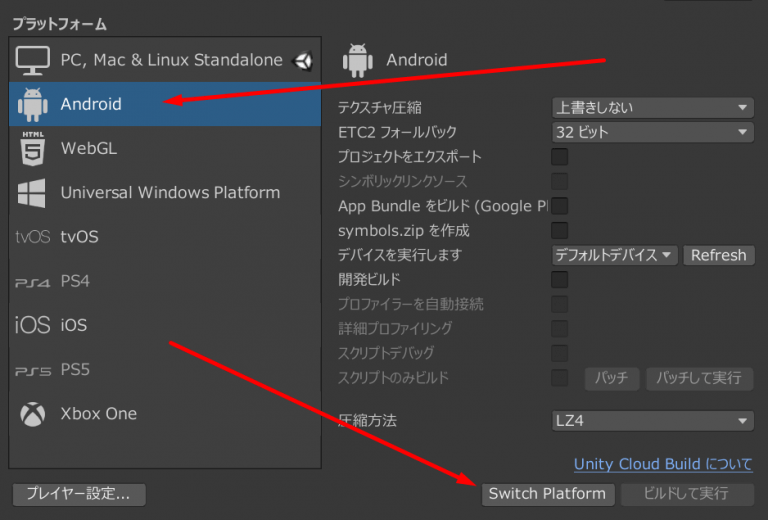Open ETC2 フォールバック 32 ビット dropdown

653,132
